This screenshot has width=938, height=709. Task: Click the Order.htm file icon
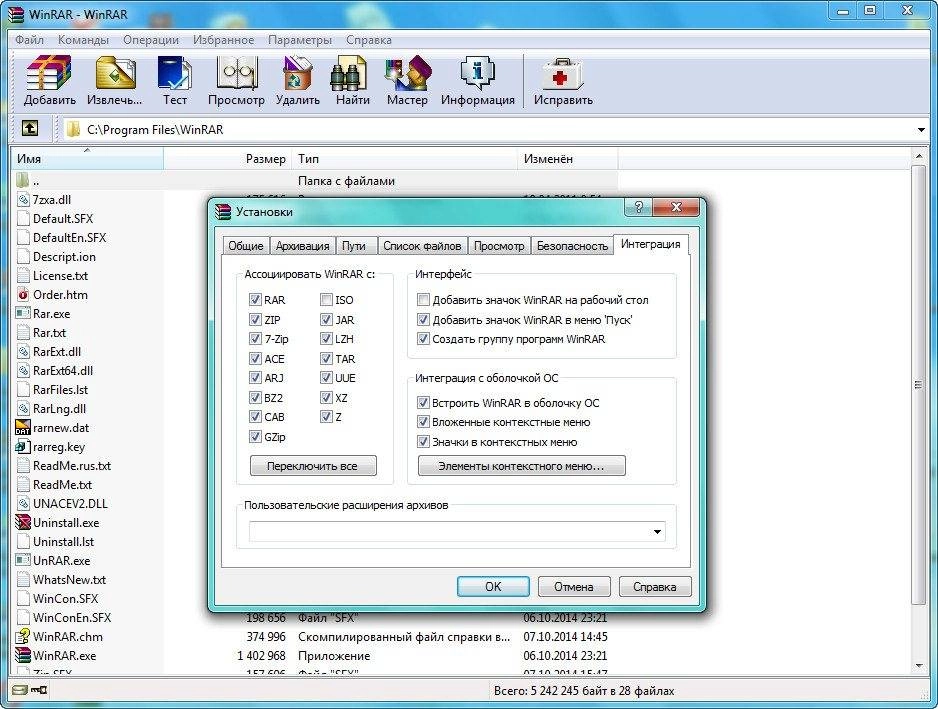(23, 294)
